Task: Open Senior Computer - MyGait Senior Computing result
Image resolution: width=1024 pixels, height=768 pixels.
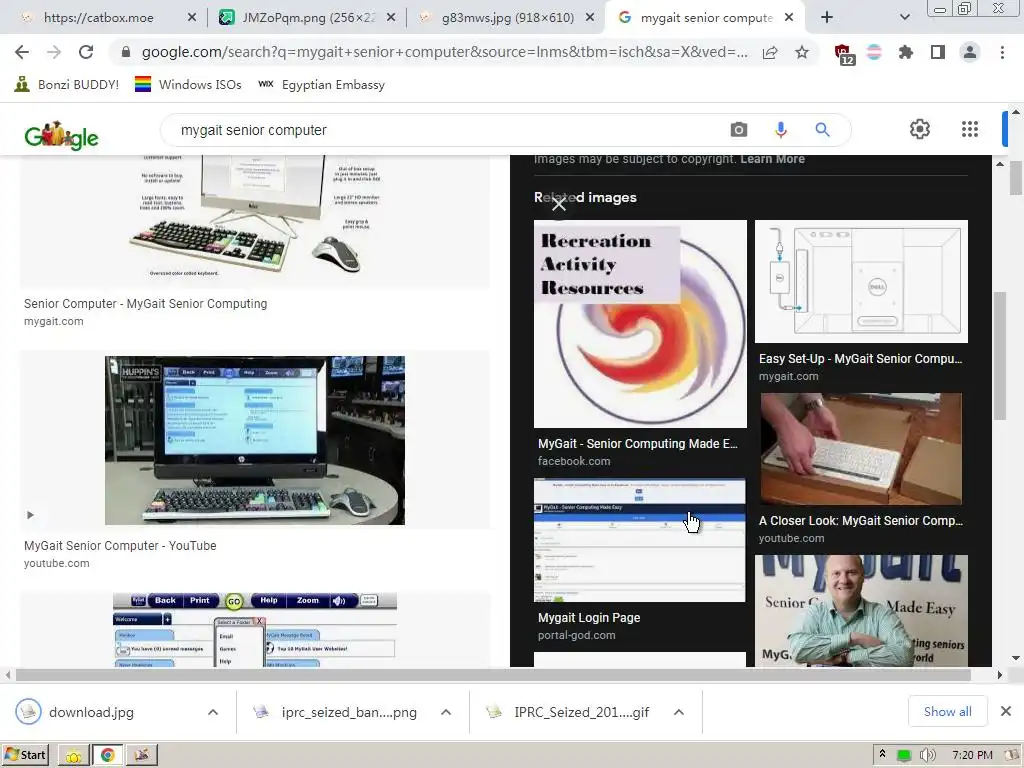Action: 145,304
